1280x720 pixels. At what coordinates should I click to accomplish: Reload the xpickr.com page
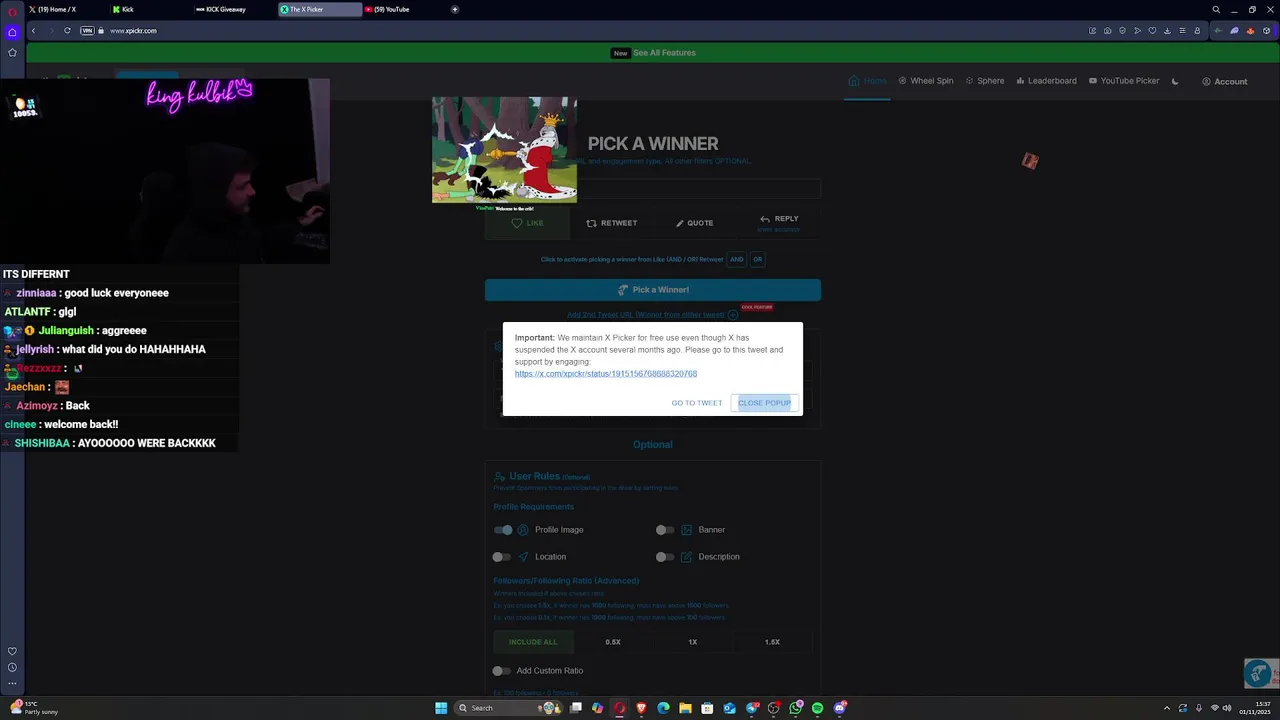[67, 31]
